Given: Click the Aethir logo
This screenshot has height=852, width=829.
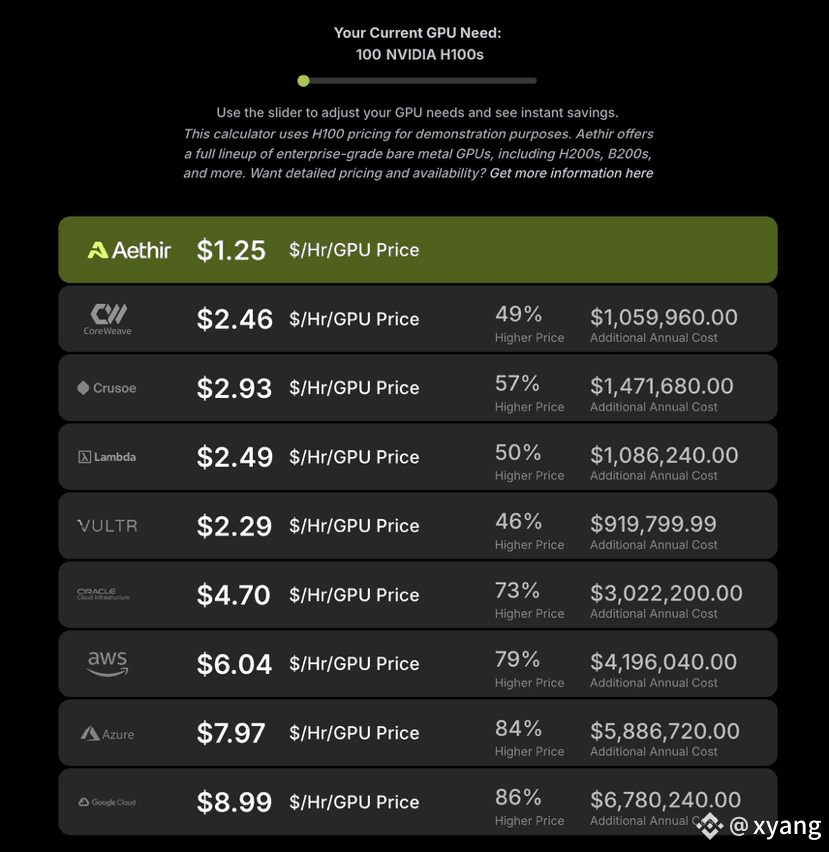Looking at the screenshot, I should [x=129, y=250].
